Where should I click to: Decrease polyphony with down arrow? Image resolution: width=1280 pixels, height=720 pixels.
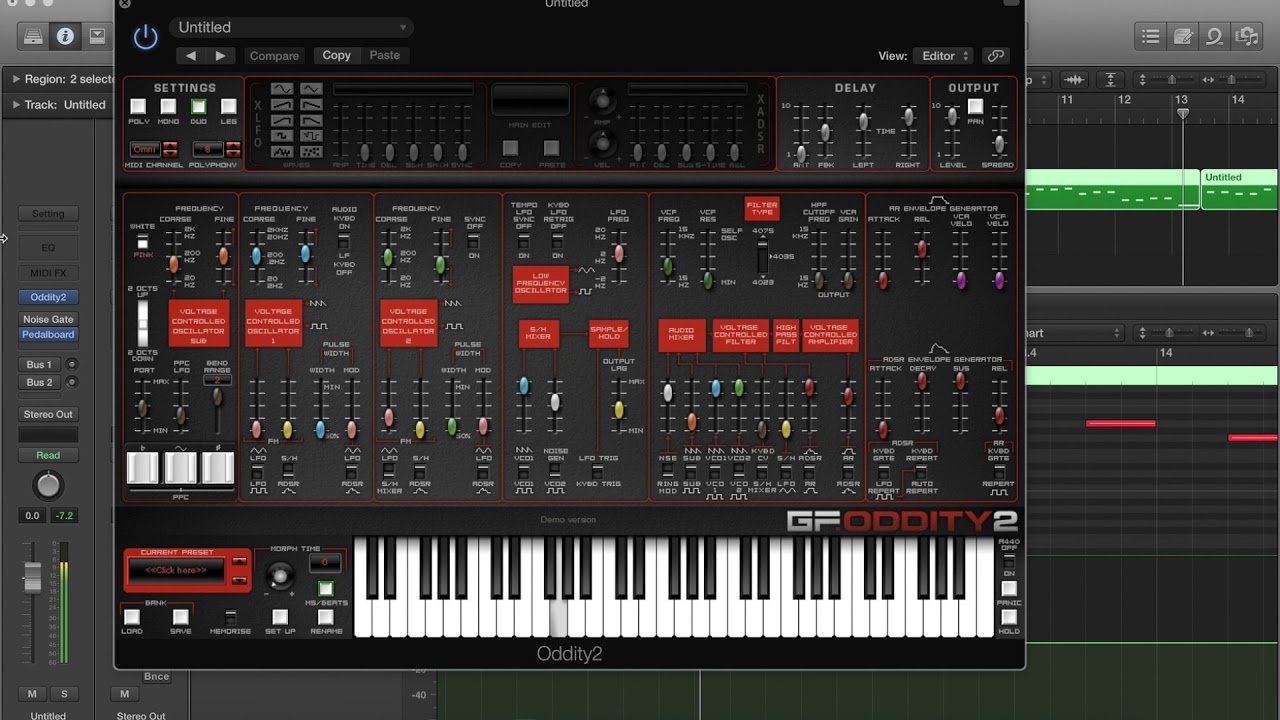(233, 154)
